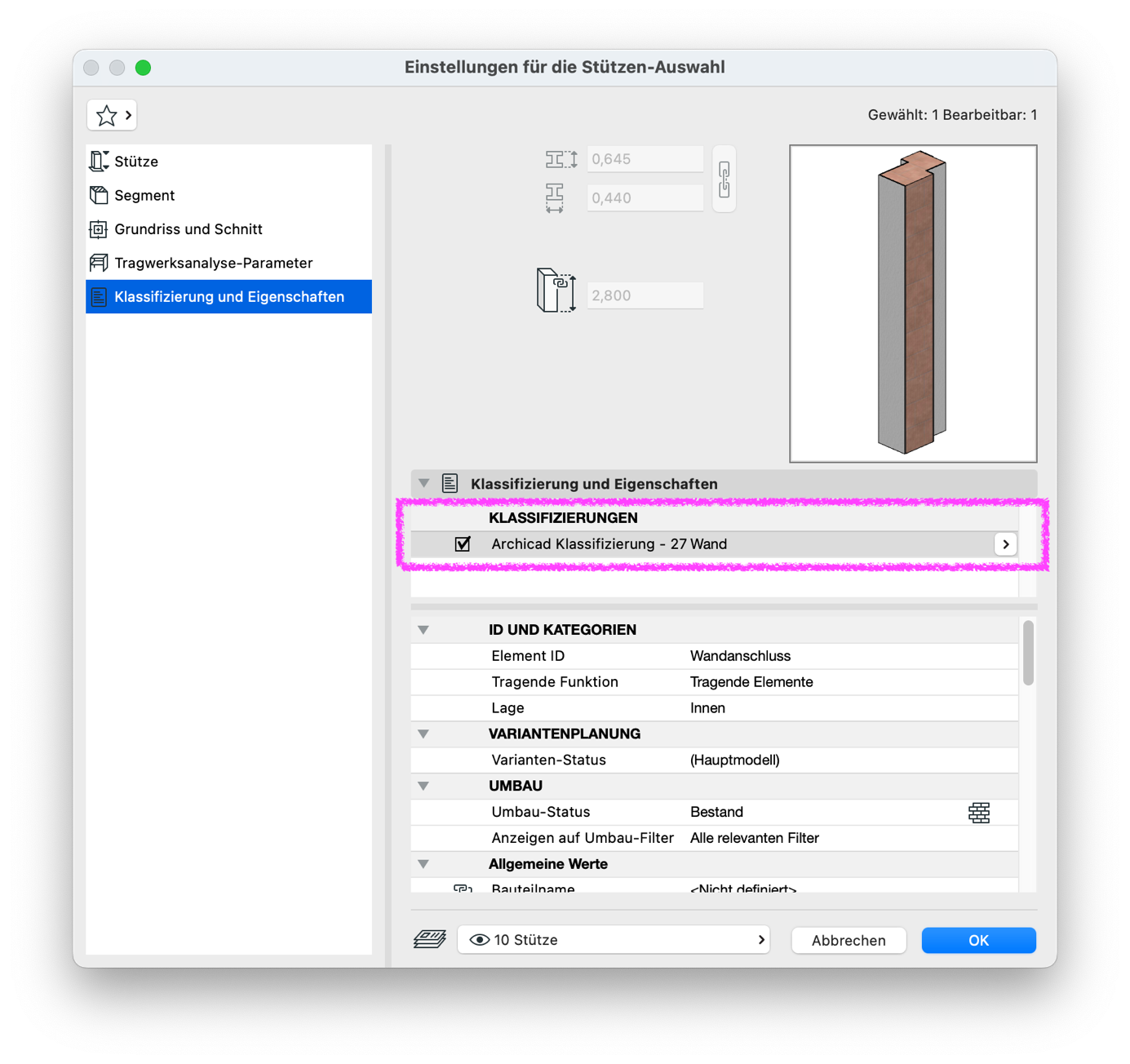Image resolution: width=1130 pixels, height=1064 pixels.
Task: Click the Innen value for Lage
Action: [707, 708]
